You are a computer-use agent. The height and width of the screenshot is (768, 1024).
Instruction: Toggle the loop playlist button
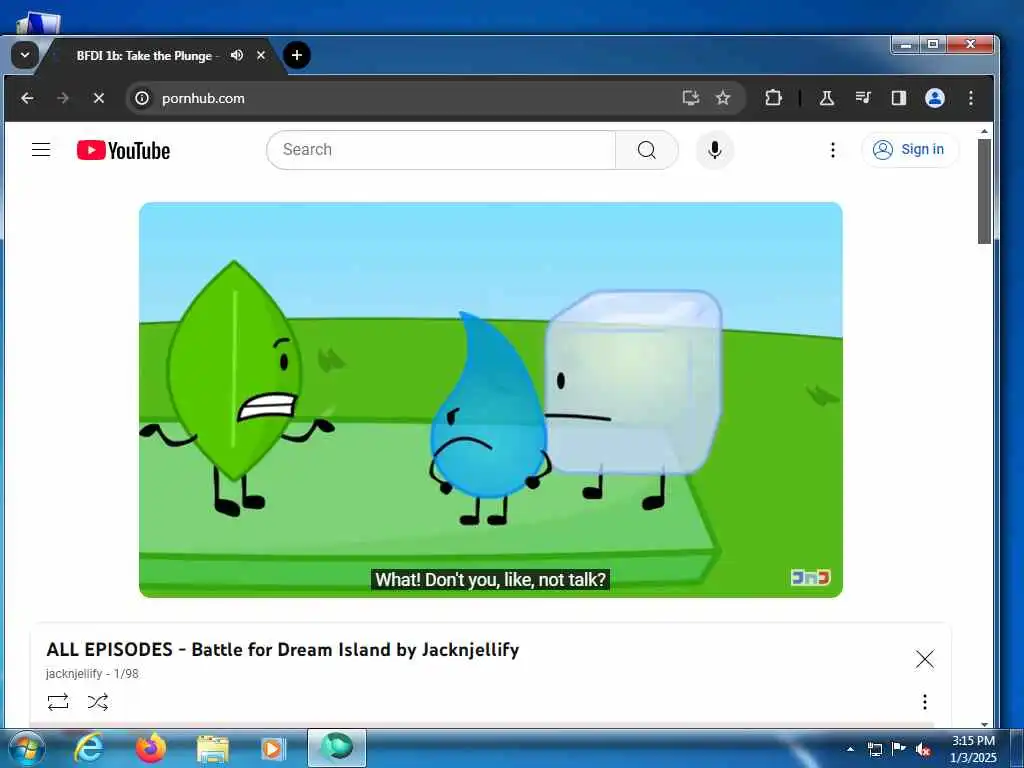coord(57,702)
